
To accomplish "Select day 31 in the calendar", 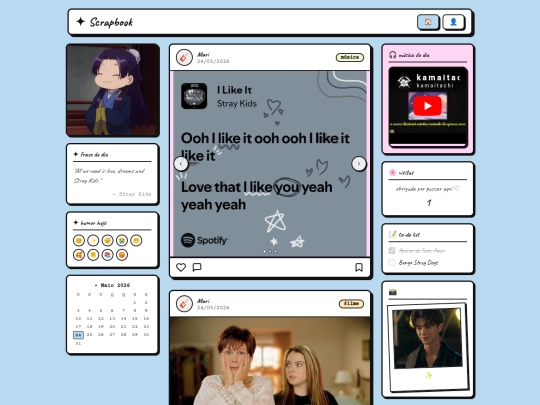I will click(78, 343).
